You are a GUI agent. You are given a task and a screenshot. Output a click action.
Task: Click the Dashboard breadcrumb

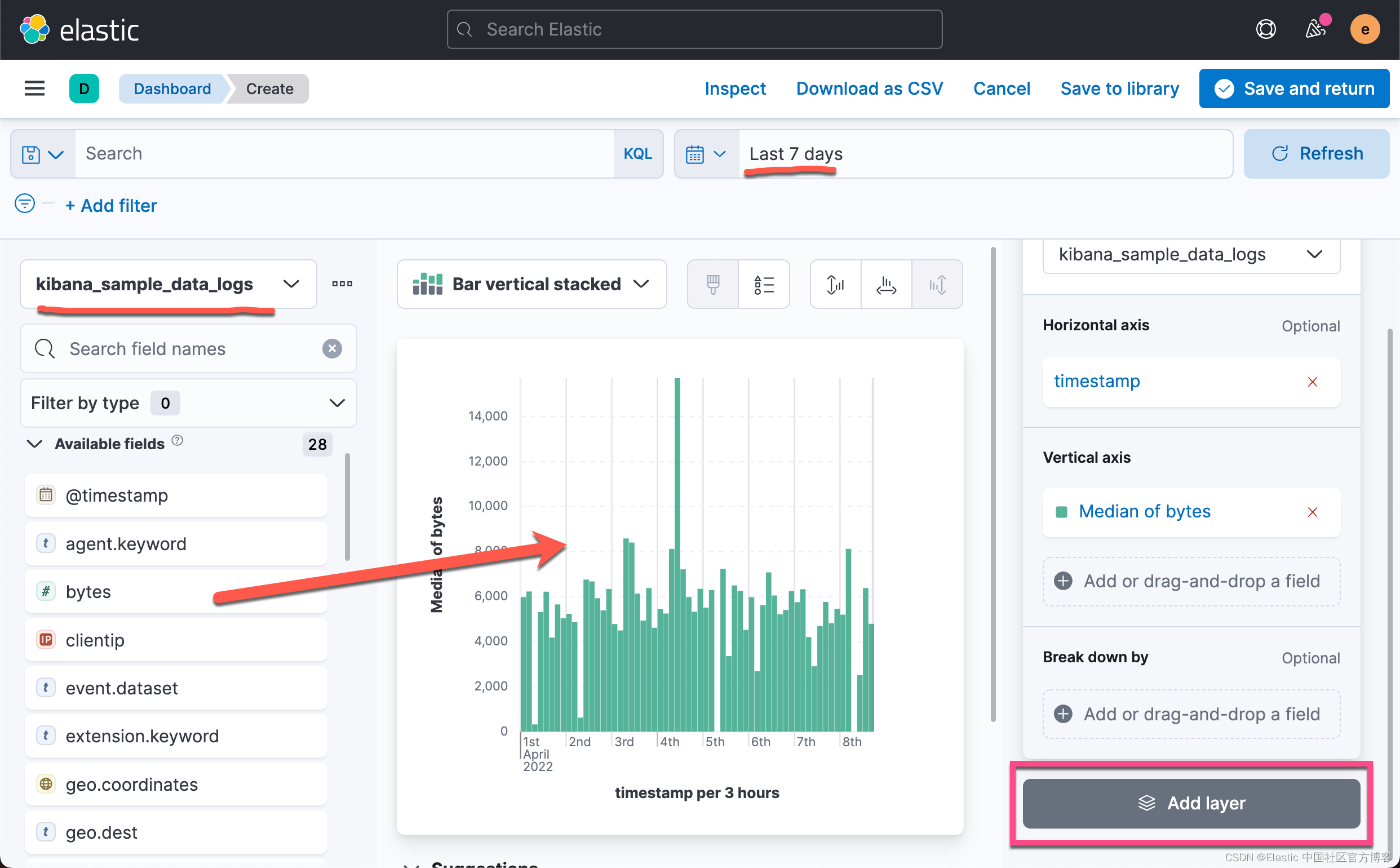(x=172, y=88)
